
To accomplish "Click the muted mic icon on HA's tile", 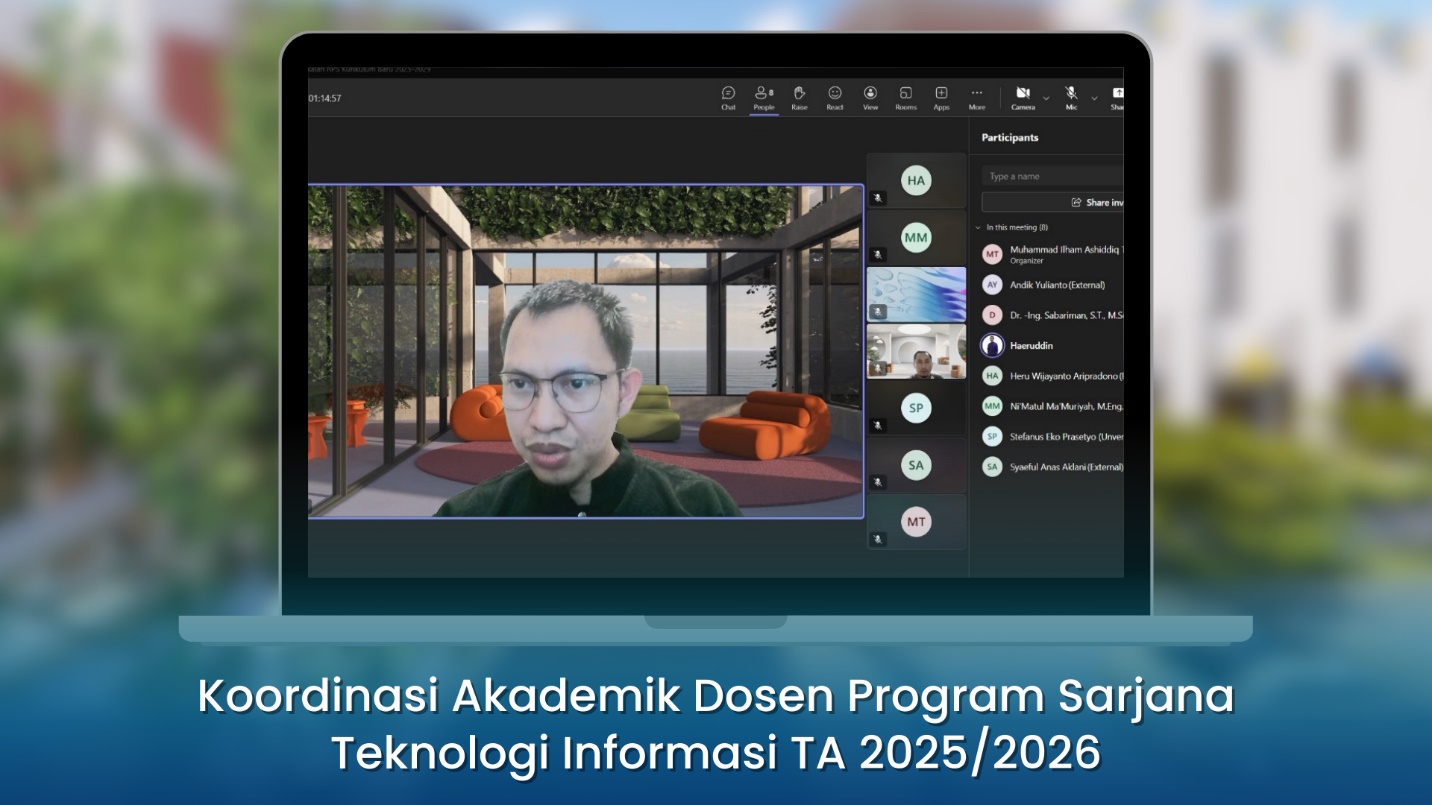I will pos(878,198).
